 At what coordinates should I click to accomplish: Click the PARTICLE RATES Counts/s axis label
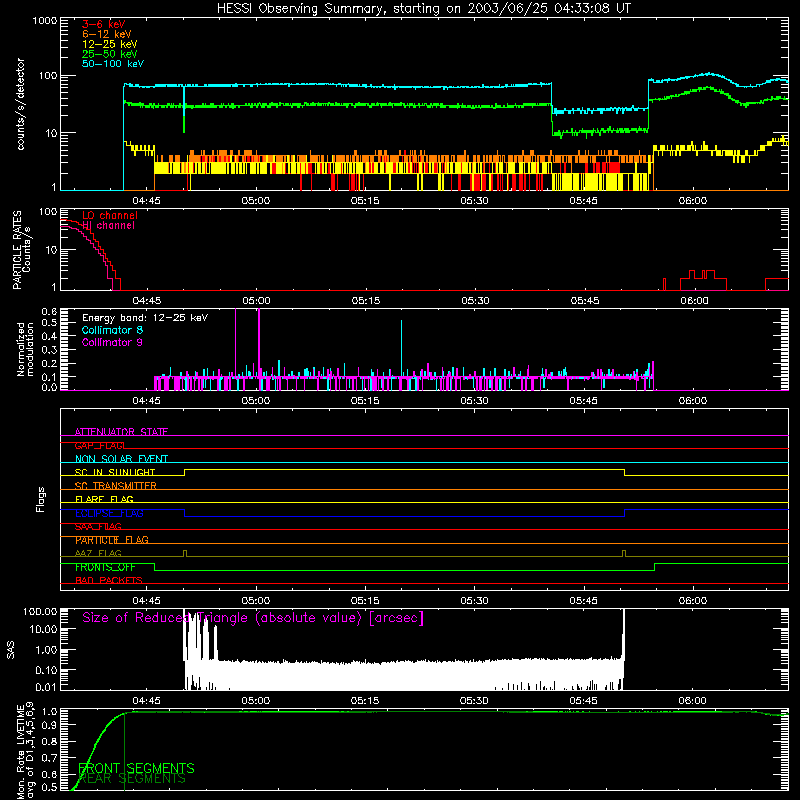point(21,250)
